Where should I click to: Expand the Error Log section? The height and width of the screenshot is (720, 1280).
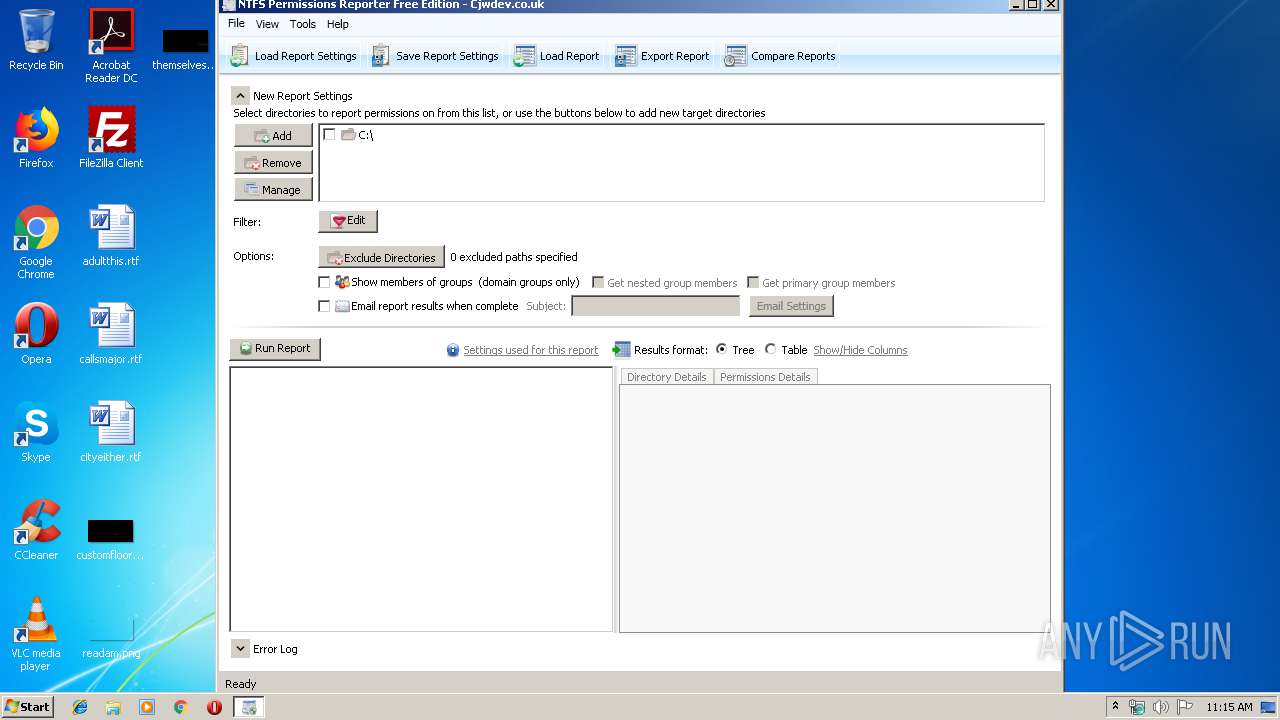[x=240, y=649]
